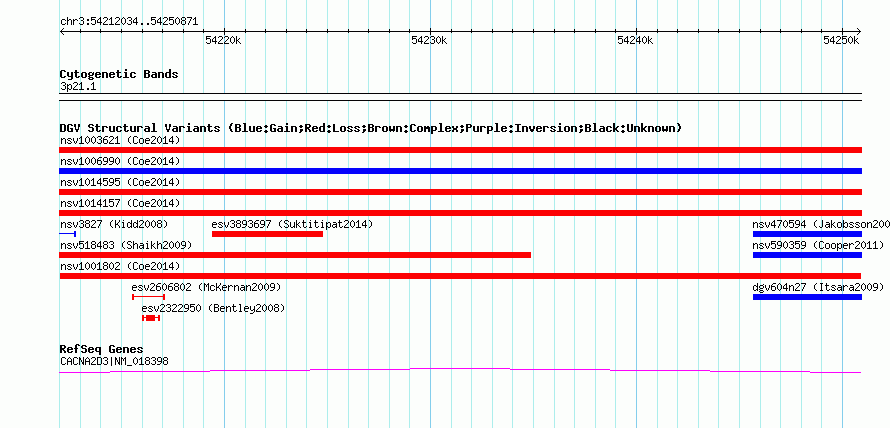Image resolution: width=890 pixels, height=428 pixels.
Task: Click the 54240k ruler tick label
Action: tap(636, 40)
